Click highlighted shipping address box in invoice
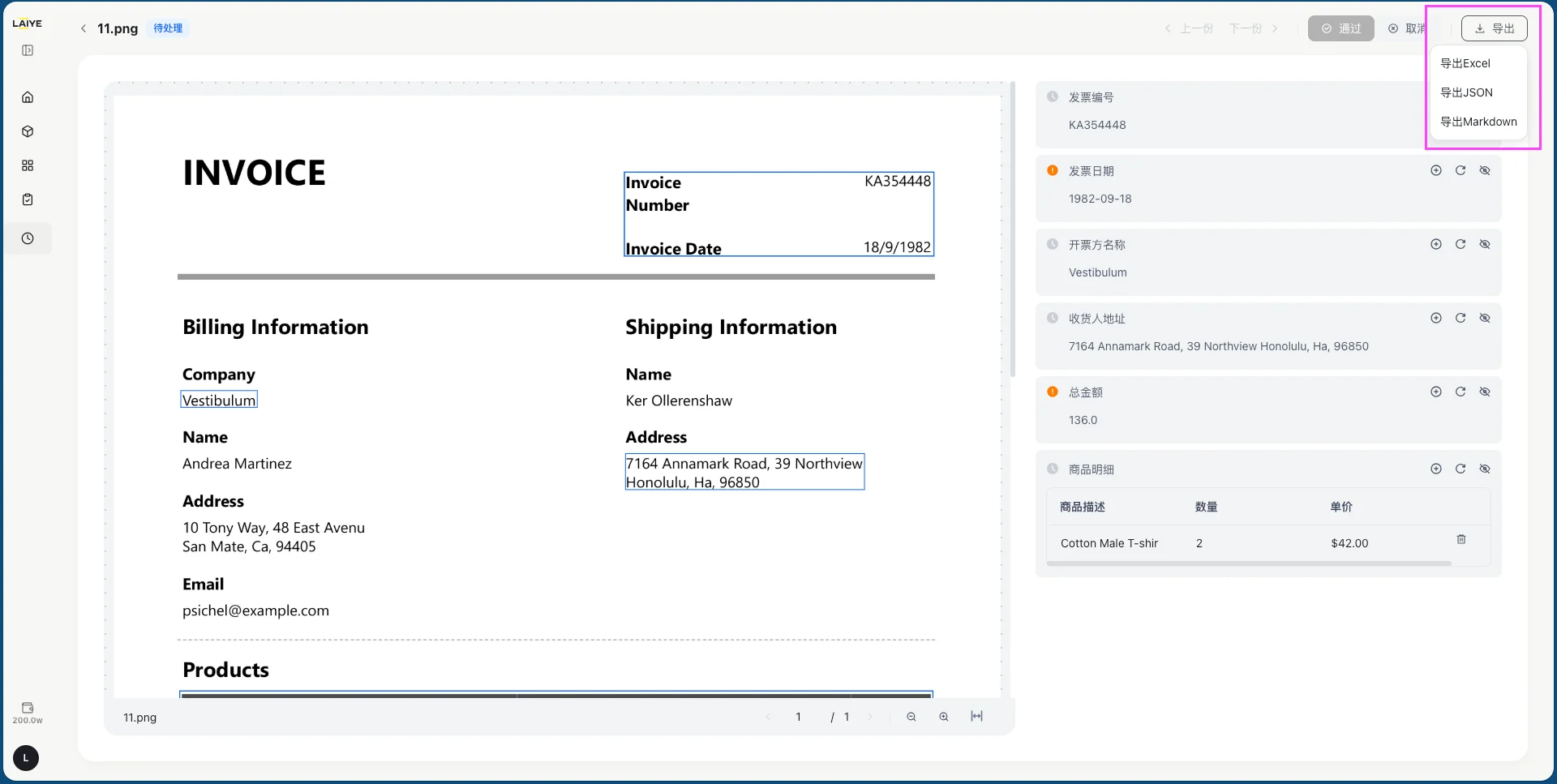The image size is (1557, 784). 744,472
